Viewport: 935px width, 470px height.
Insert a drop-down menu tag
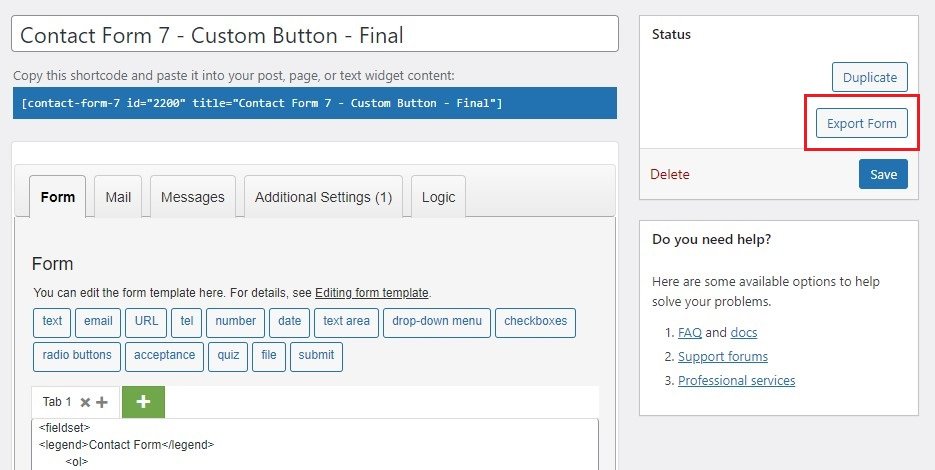click(436, 322)
